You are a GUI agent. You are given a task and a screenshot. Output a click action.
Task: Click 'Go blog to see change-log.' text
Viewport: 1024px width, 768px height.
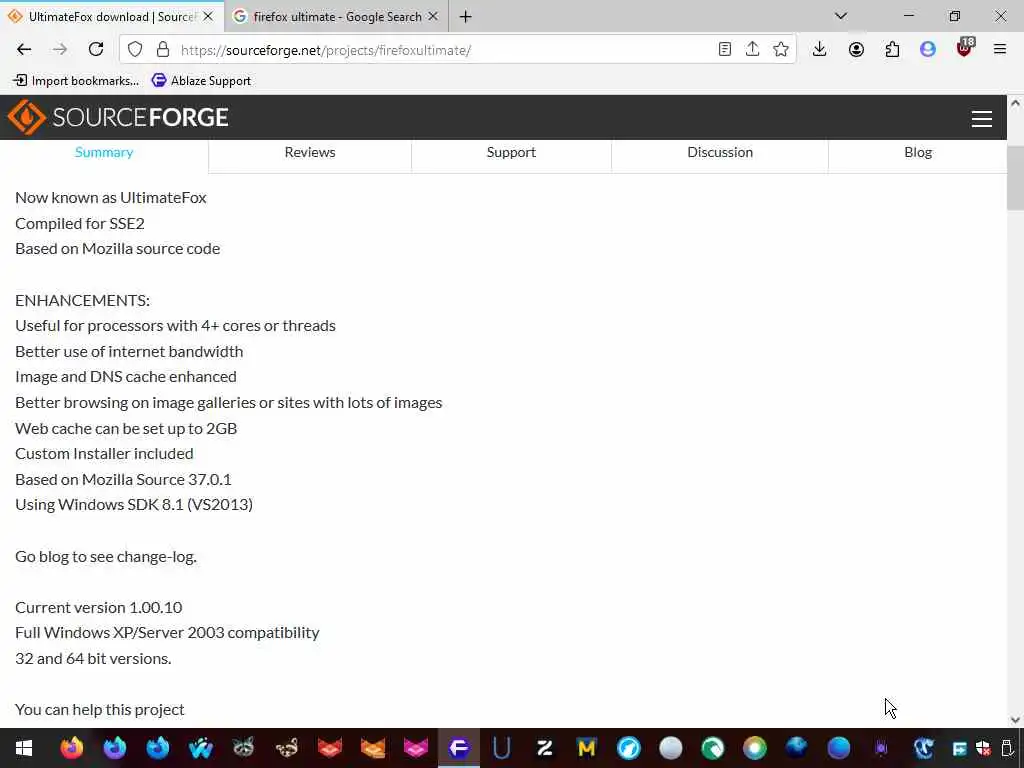[x=106, y=557]
